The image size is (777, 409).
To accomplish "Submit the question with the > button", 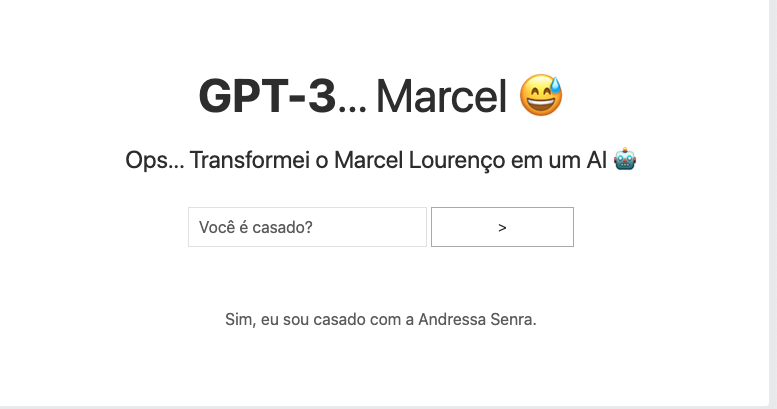I will 502,227.
